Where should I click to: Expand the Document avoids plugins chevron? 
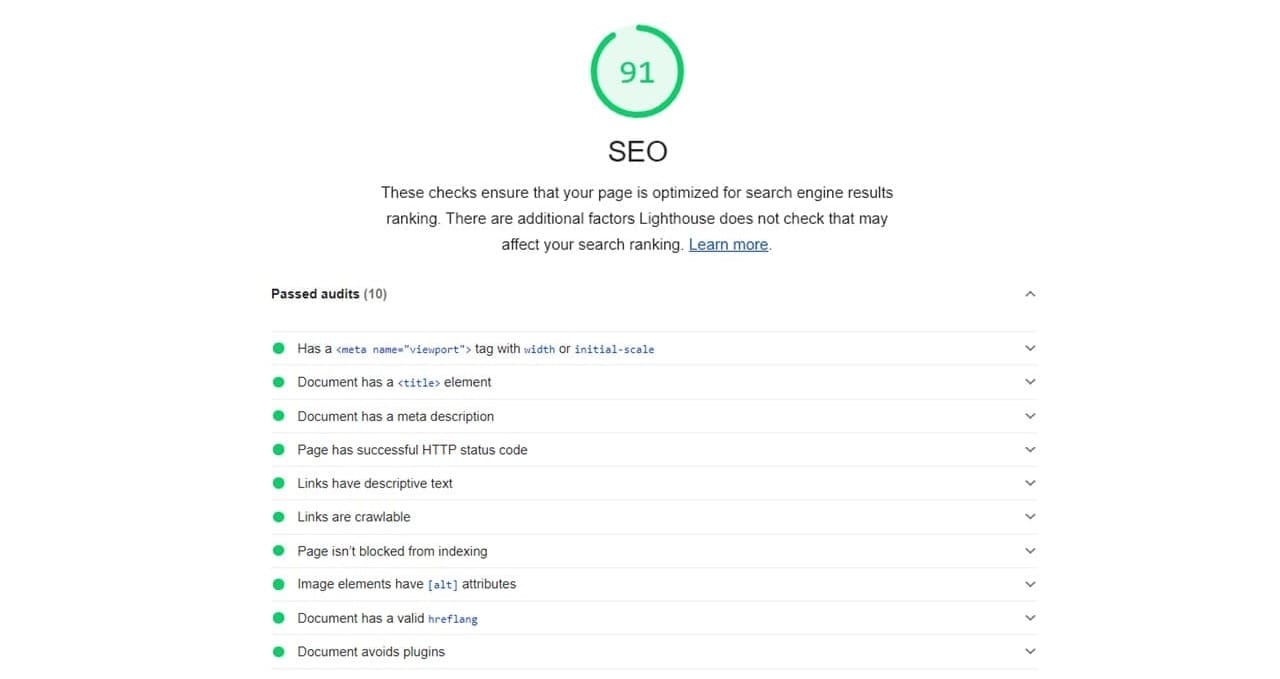[1030, 652]
